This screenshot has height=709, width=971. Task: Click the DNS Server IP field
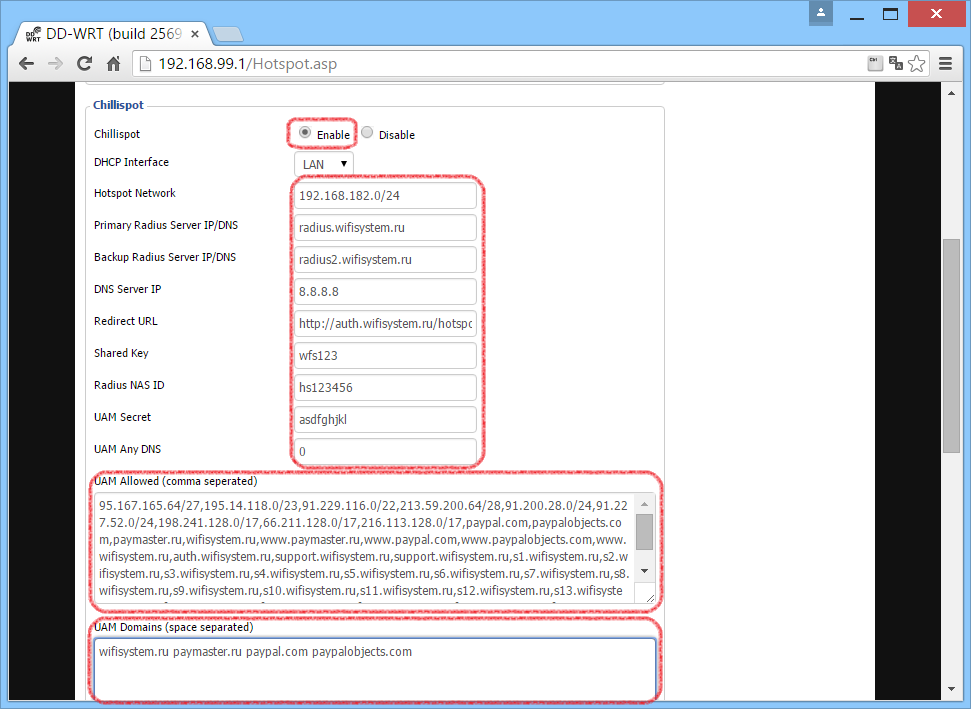point(385,292)
